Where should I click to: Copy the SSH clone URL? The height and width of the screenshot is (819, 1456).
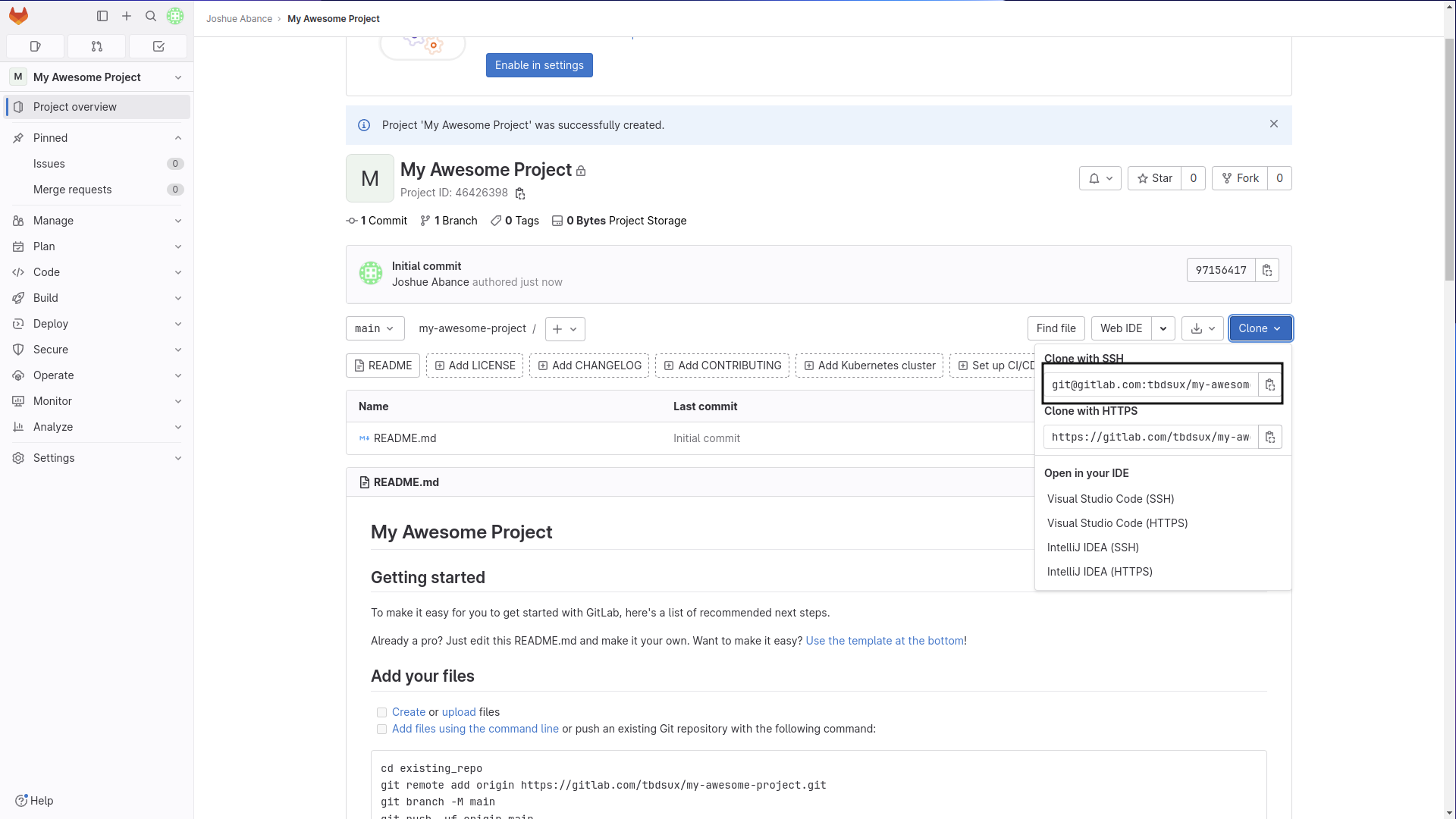point(1270,385)
